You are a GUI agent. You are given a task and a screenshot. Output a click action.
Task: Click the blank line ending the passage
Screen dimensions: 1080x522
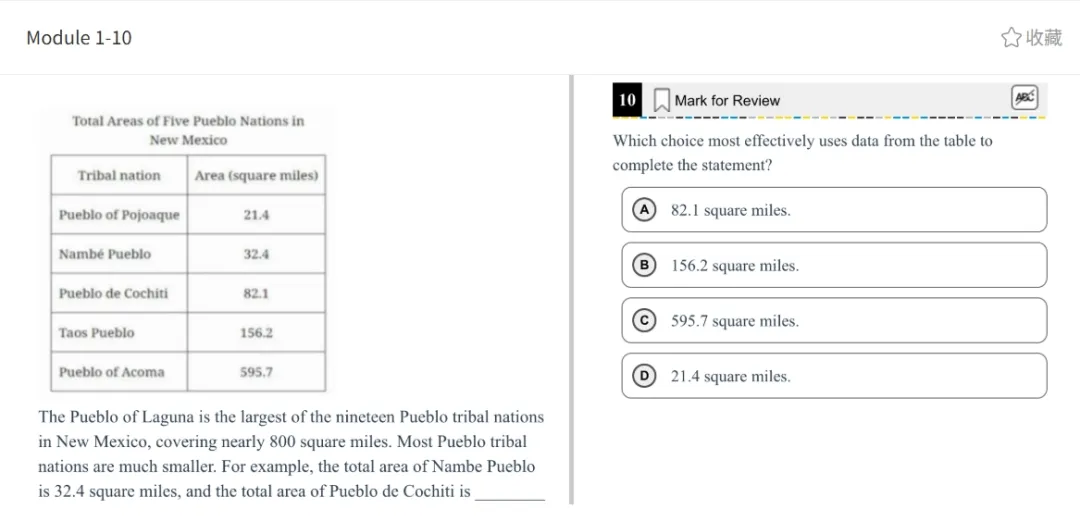pyautogui.click(x=510, y=493)
